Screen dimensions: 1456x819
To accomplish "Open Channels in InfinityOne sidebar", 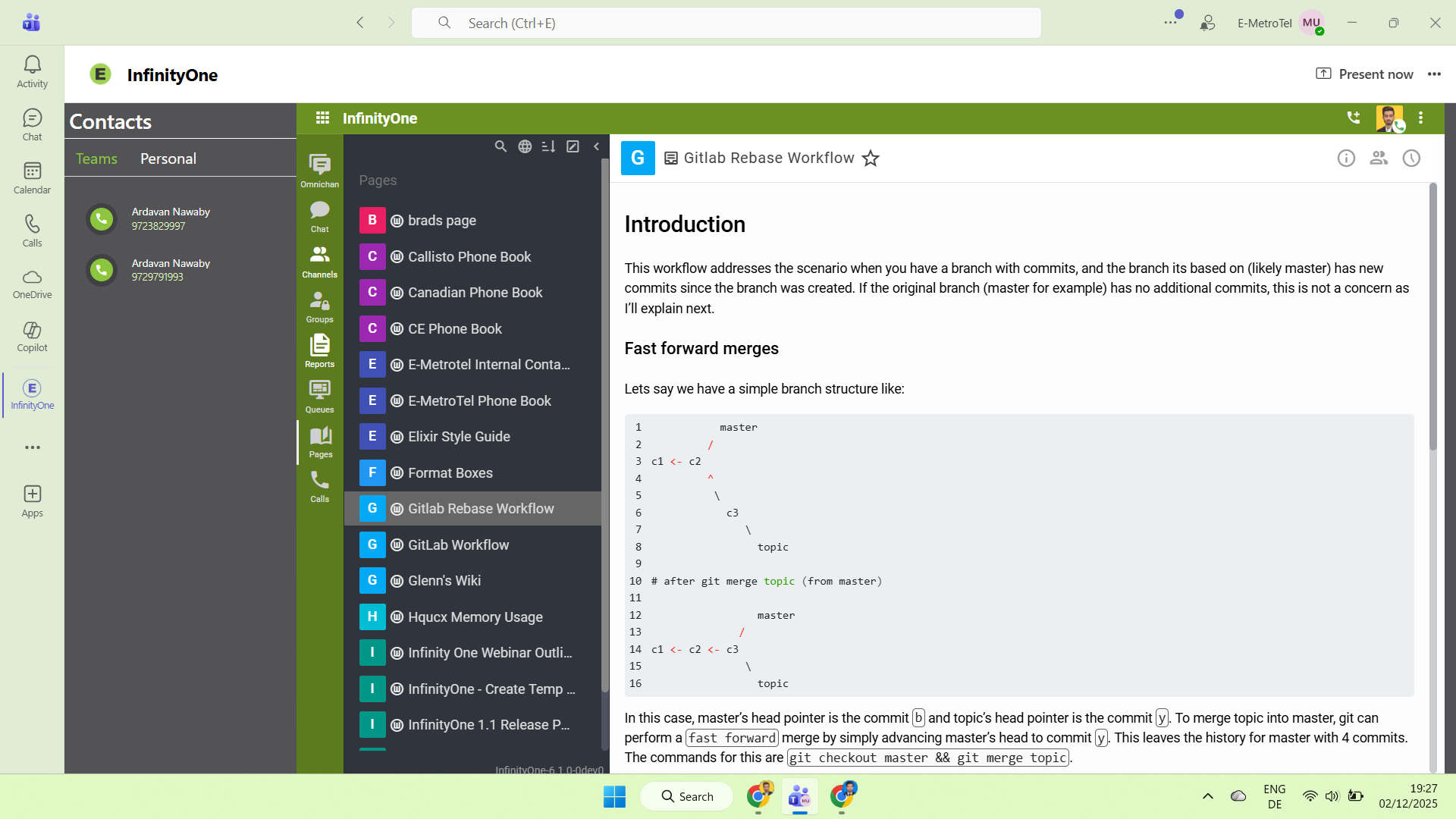I will click(320, 262).
